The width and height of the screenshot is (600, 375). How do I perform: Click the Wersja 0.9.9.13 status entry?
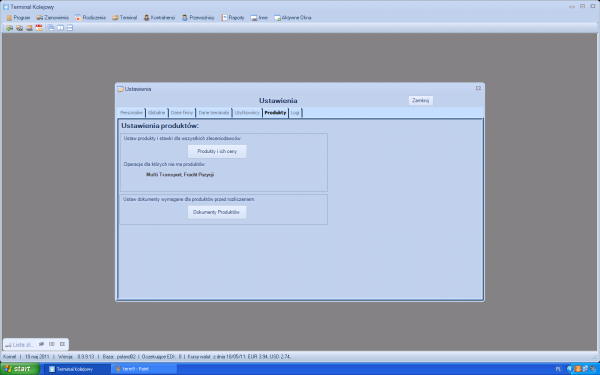[x=76, y=357]
